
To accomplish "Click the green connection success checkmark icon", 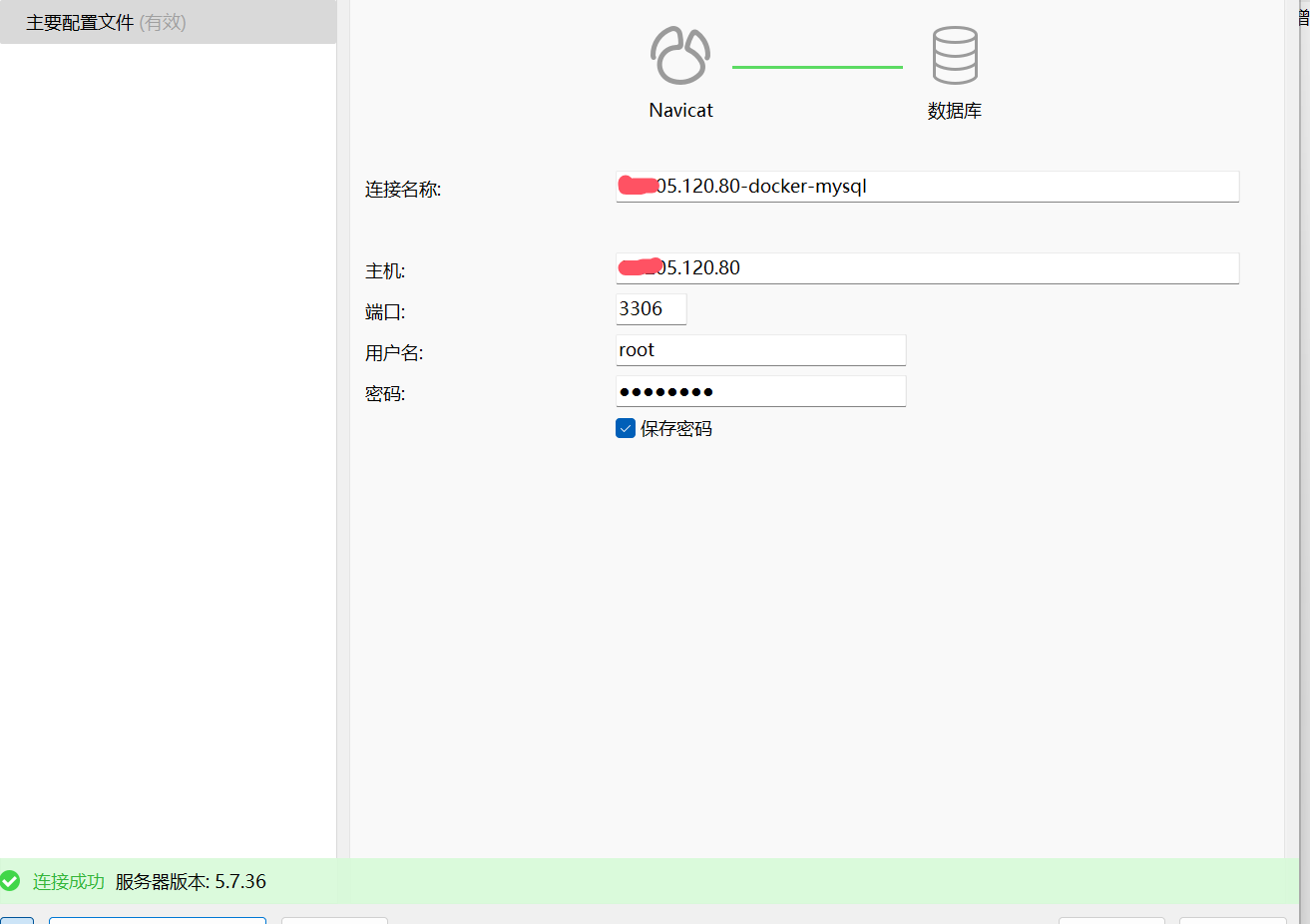I will (x=10, y=881).
